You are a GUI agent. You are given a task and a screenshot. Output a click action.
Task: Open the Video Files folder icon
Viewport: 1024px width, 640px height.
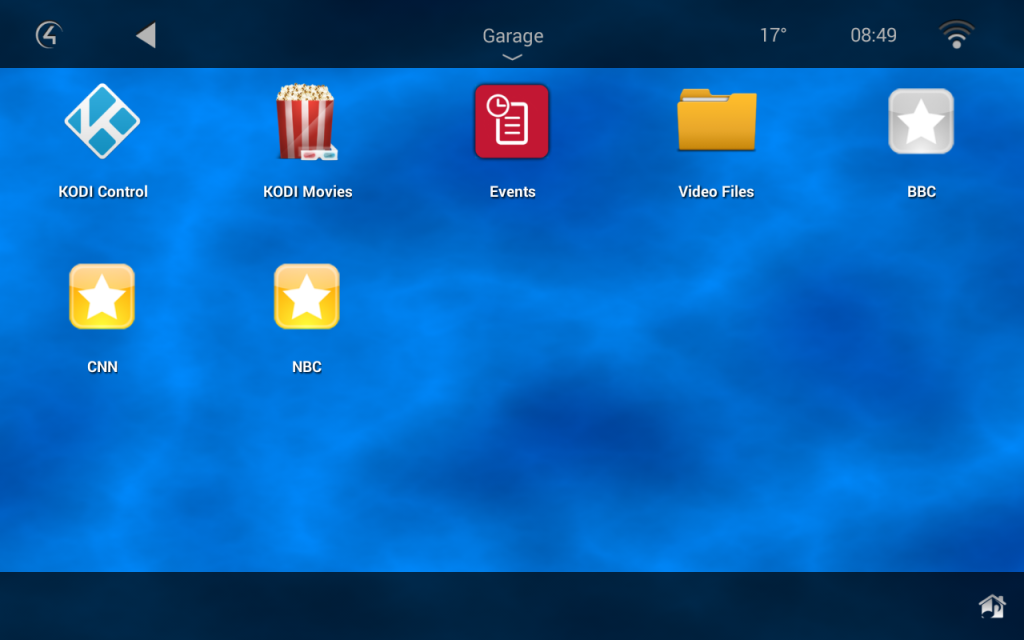(x=716, y=120)
